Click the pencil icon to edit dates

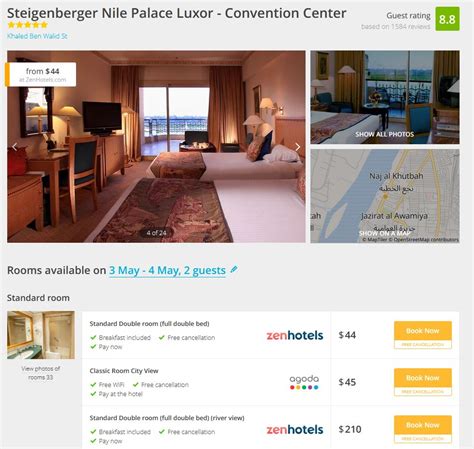pos(234,269)
